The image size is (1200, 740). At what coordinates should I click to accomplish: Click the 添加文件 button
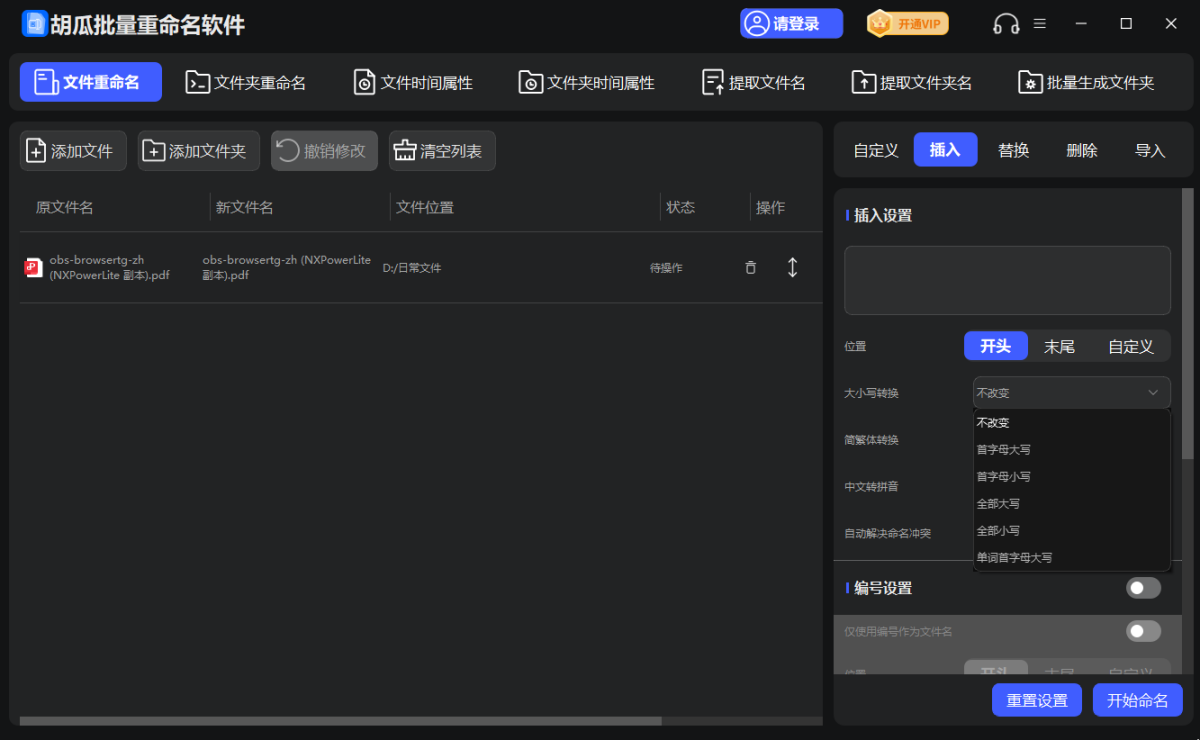coord(73,151)
